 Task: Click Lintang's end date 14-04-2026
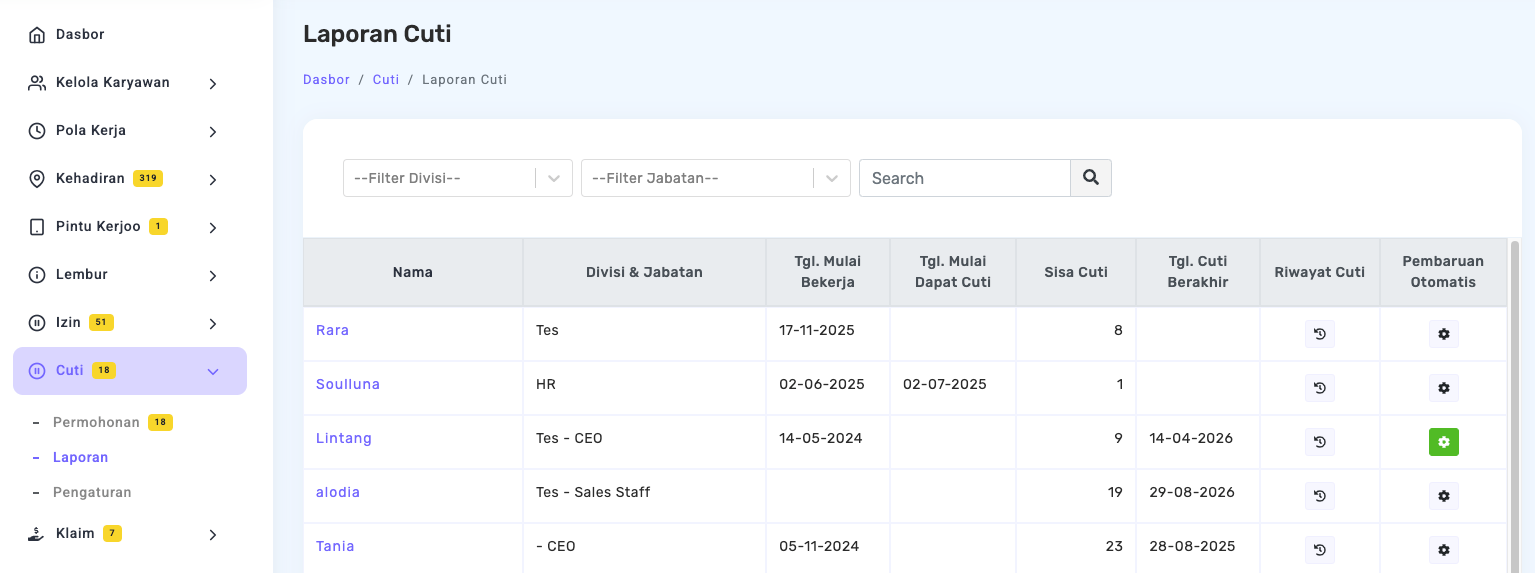(1191, 438)
